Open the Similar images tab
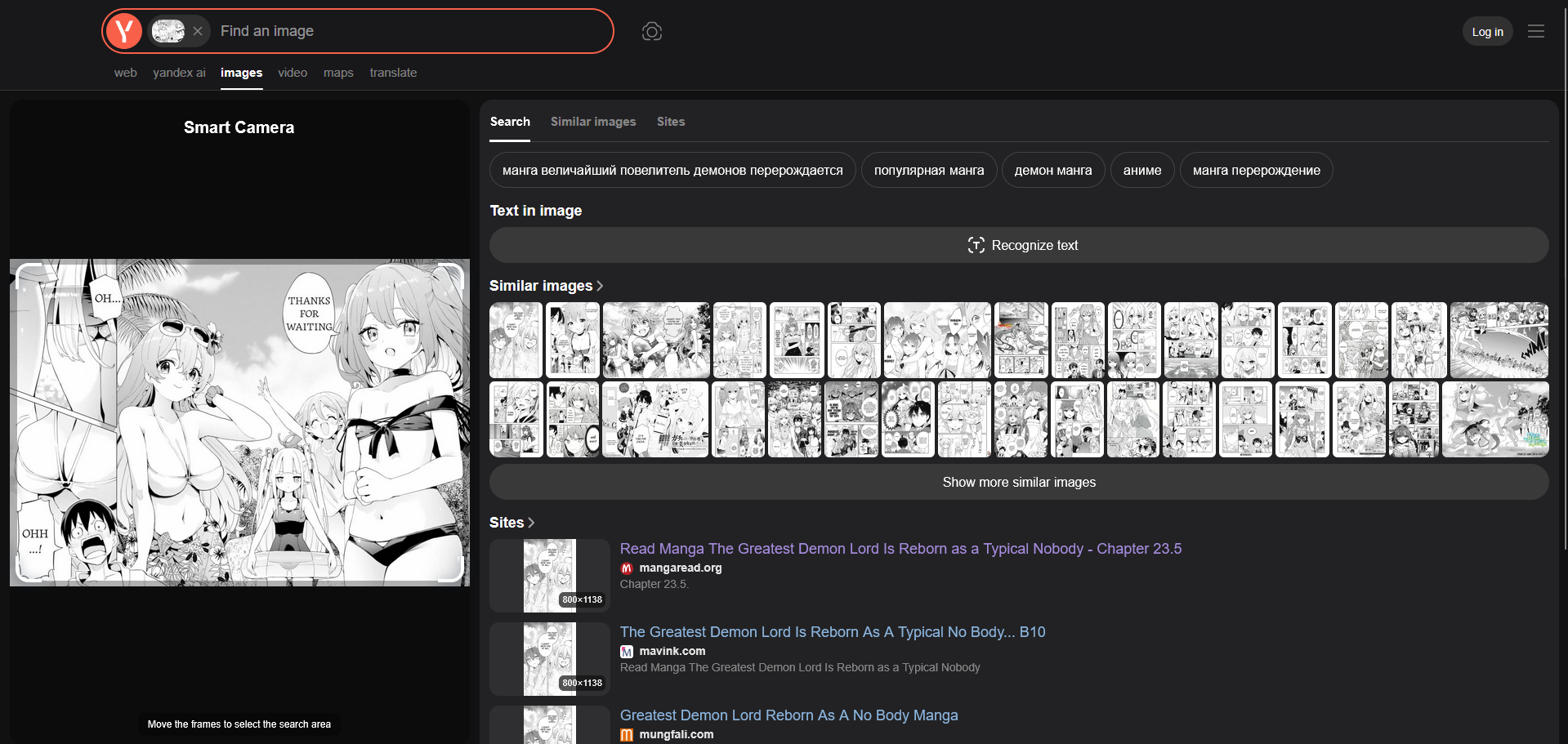Viewport: 1568px width, 744px height. [593, 122]
